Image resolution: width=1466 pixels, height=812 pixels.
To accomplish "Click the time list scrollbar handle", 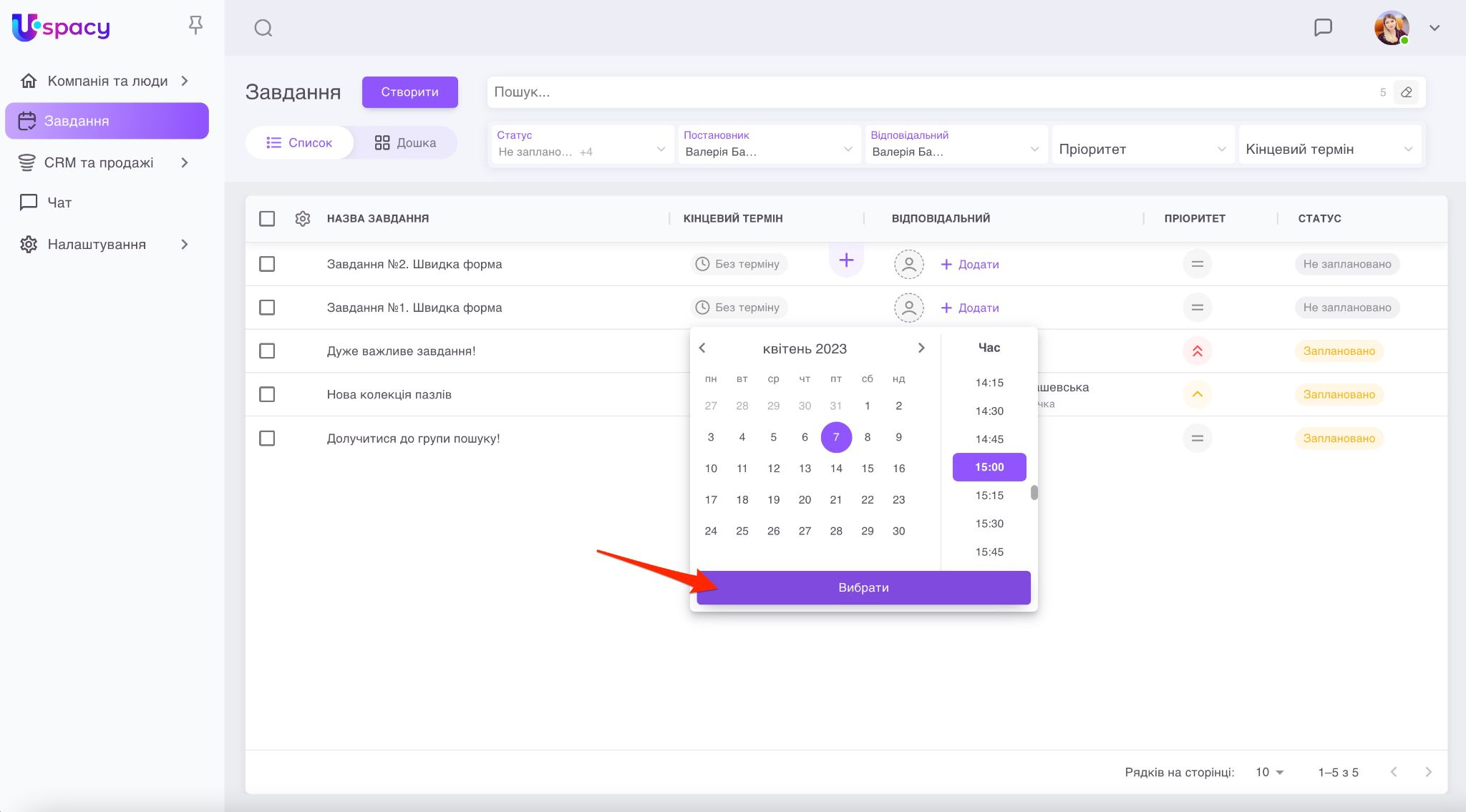I will coord(1034,493).
